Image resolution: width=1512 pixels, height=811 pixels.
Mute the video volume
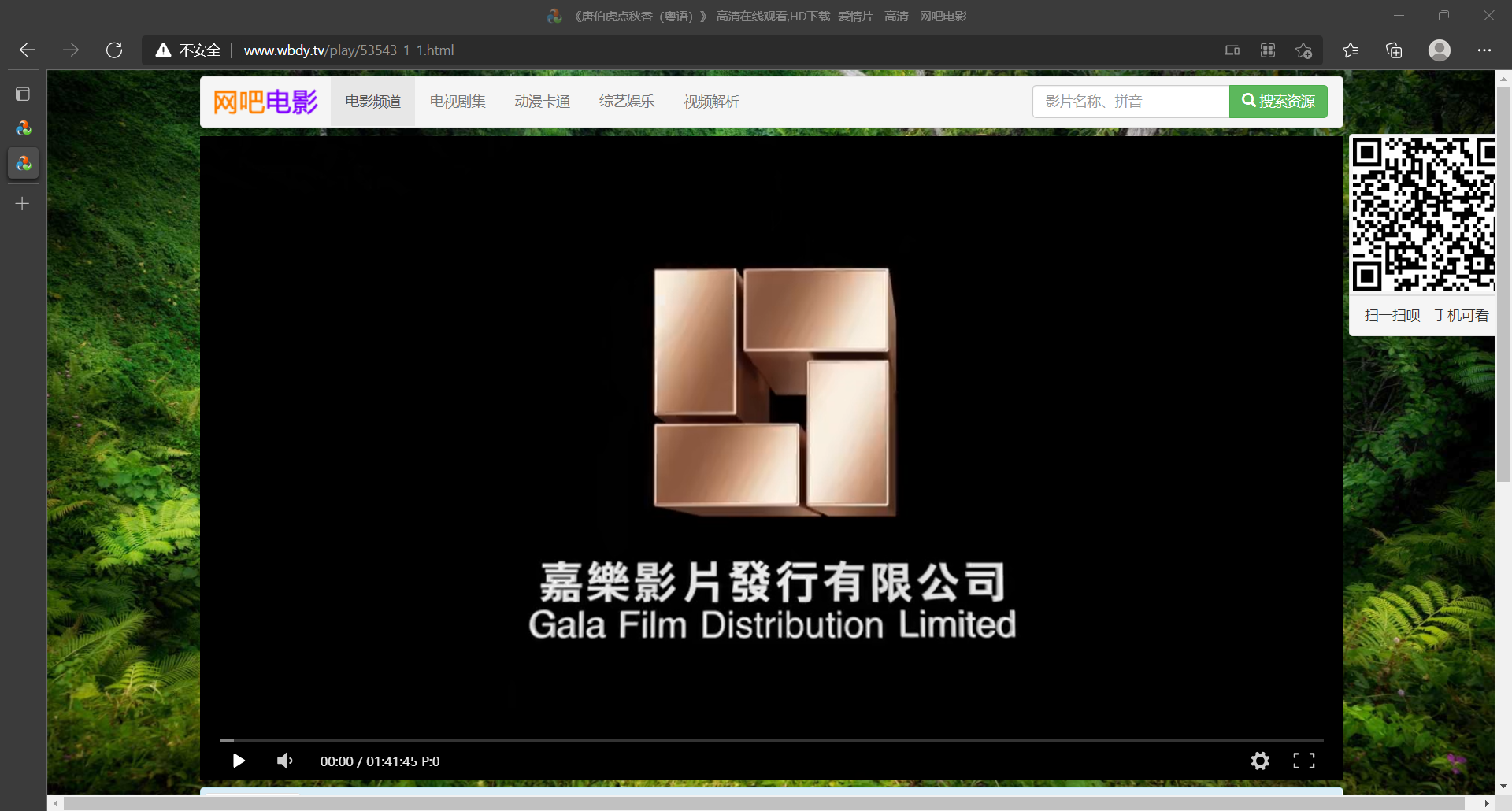coord(284,761)
